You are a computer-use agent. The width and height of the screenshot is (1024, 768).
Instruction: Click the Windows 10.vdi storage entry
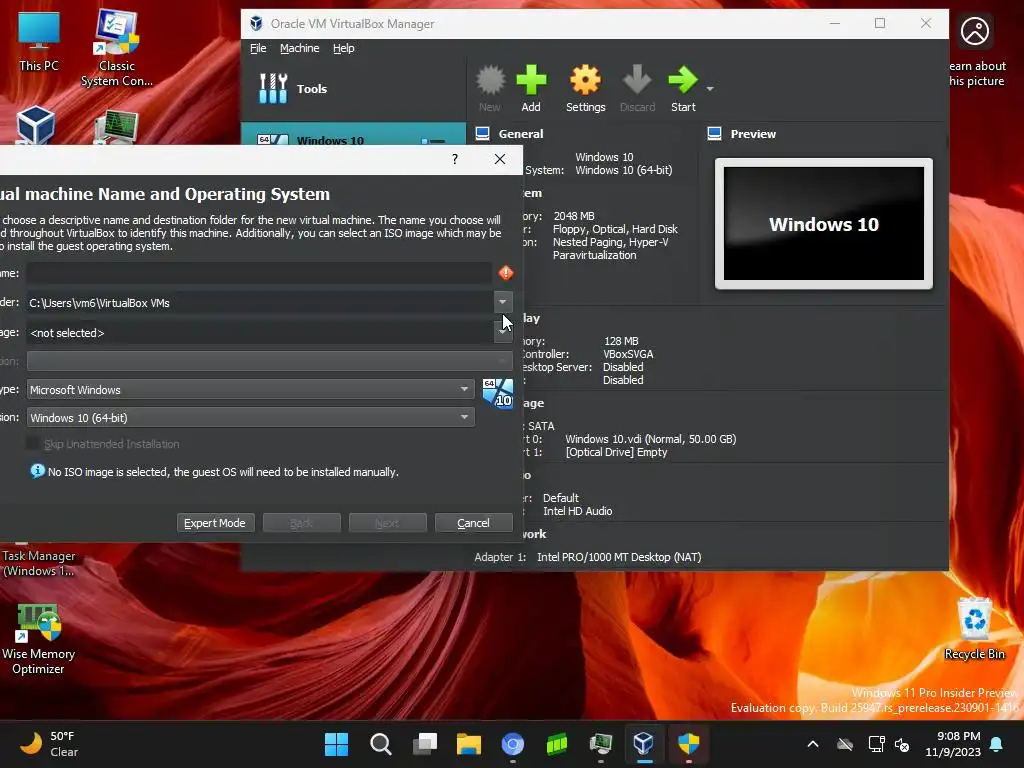point(650,439)
